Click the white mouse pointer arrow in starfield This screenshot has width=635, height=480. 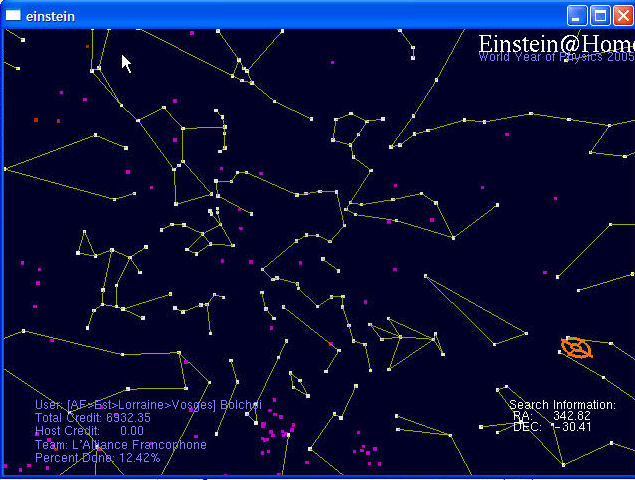click(x=126, y=63)
